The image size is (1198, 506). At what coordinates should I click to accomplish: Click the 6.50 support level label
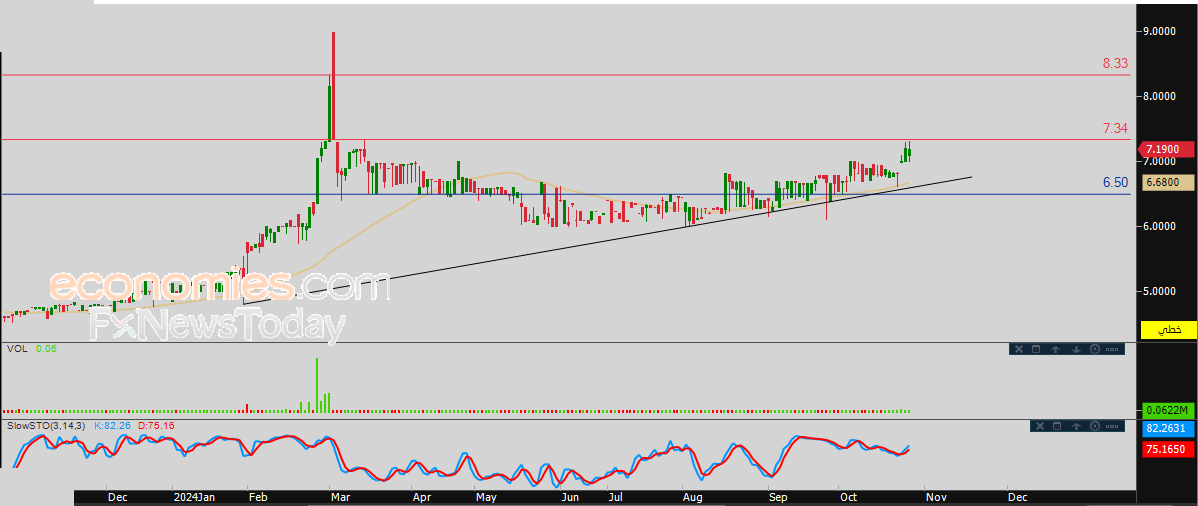pyautogui.click(x=1115, y=183)
